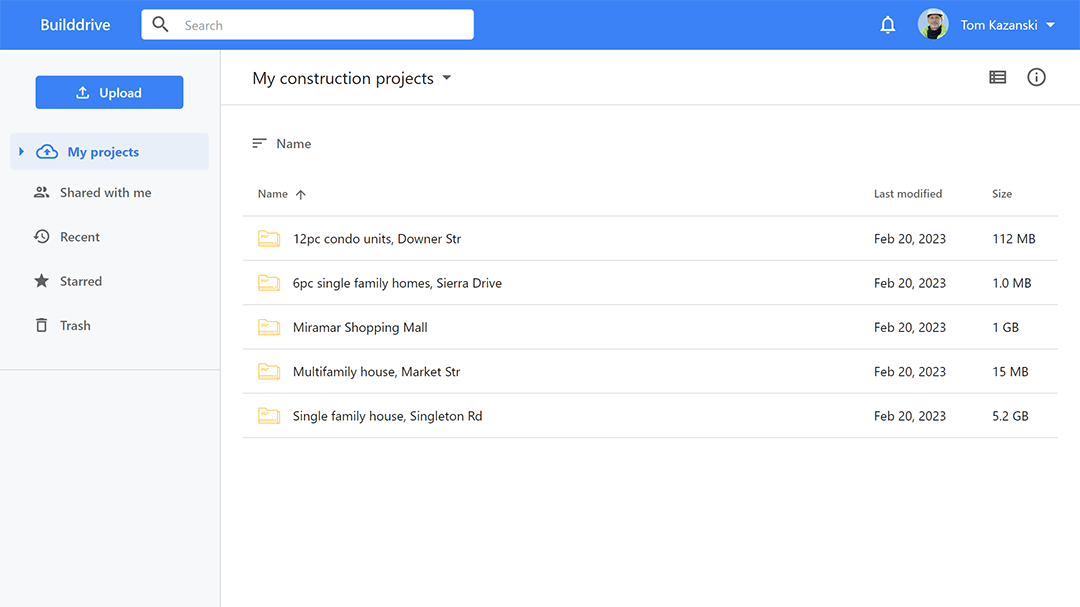The image size is (1080, 607).
Task: Click Feb 20, 2023 date of Miramar row
Action: [910, 327]
